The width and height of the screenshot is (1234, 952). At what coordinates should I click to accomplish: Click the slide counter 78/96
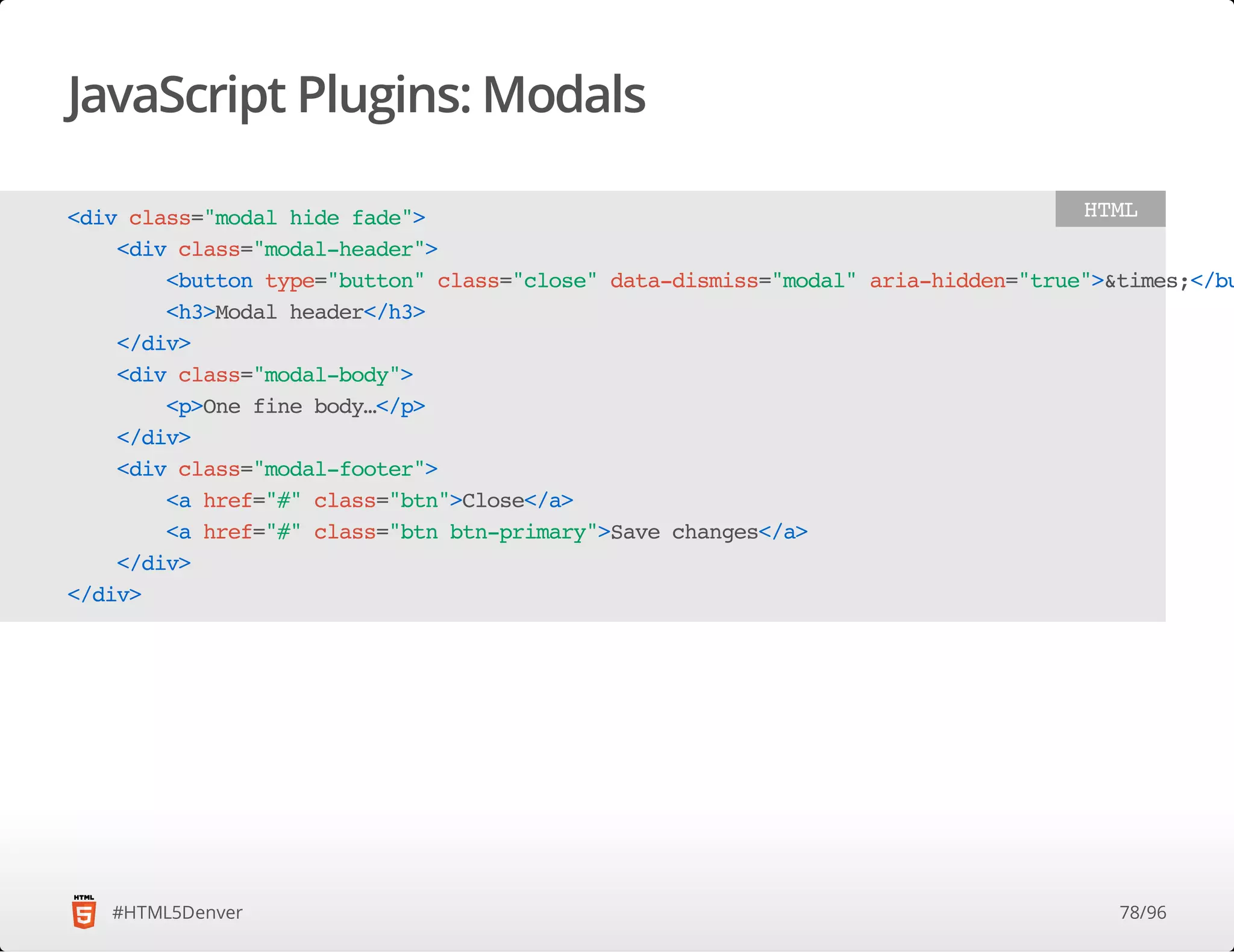(1142, 912)
